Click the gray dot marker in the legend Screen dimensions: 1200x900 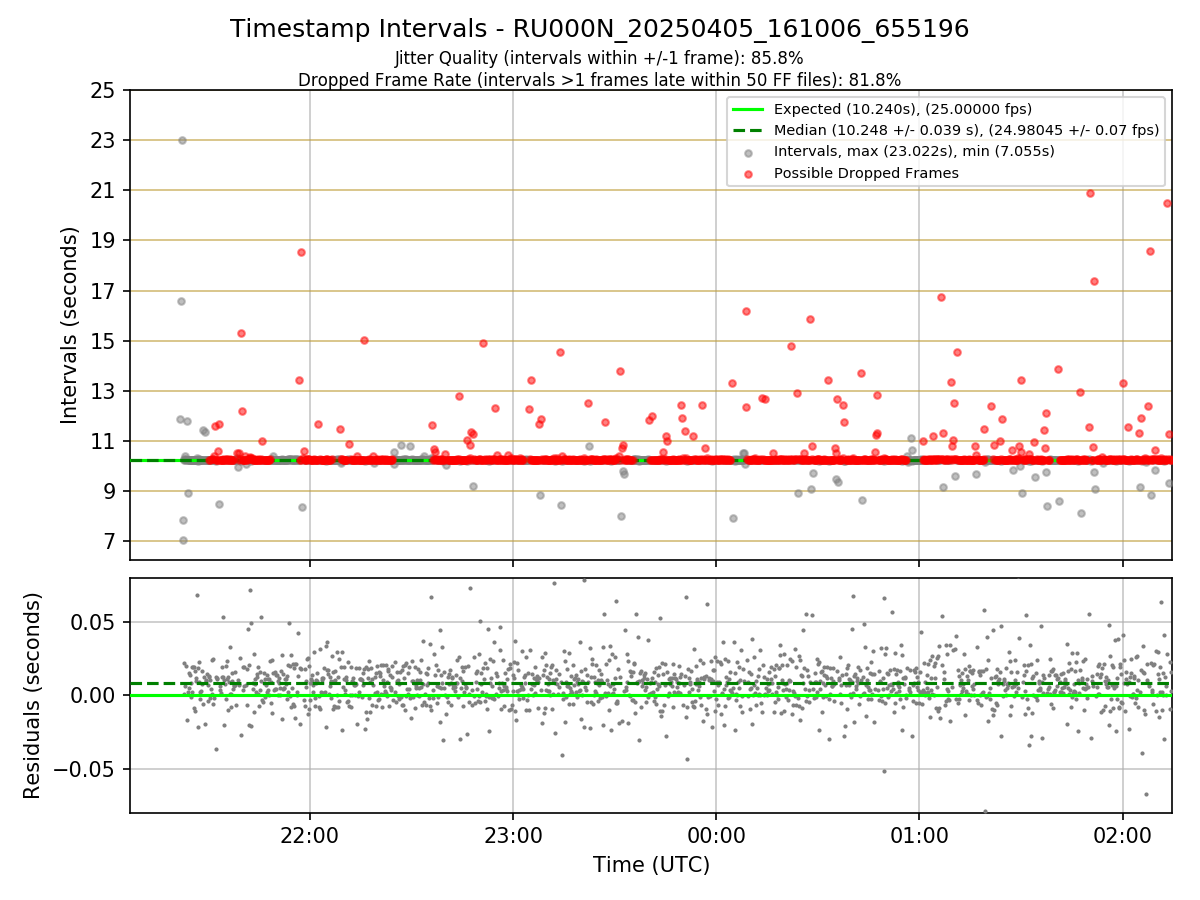coord(749,152)
